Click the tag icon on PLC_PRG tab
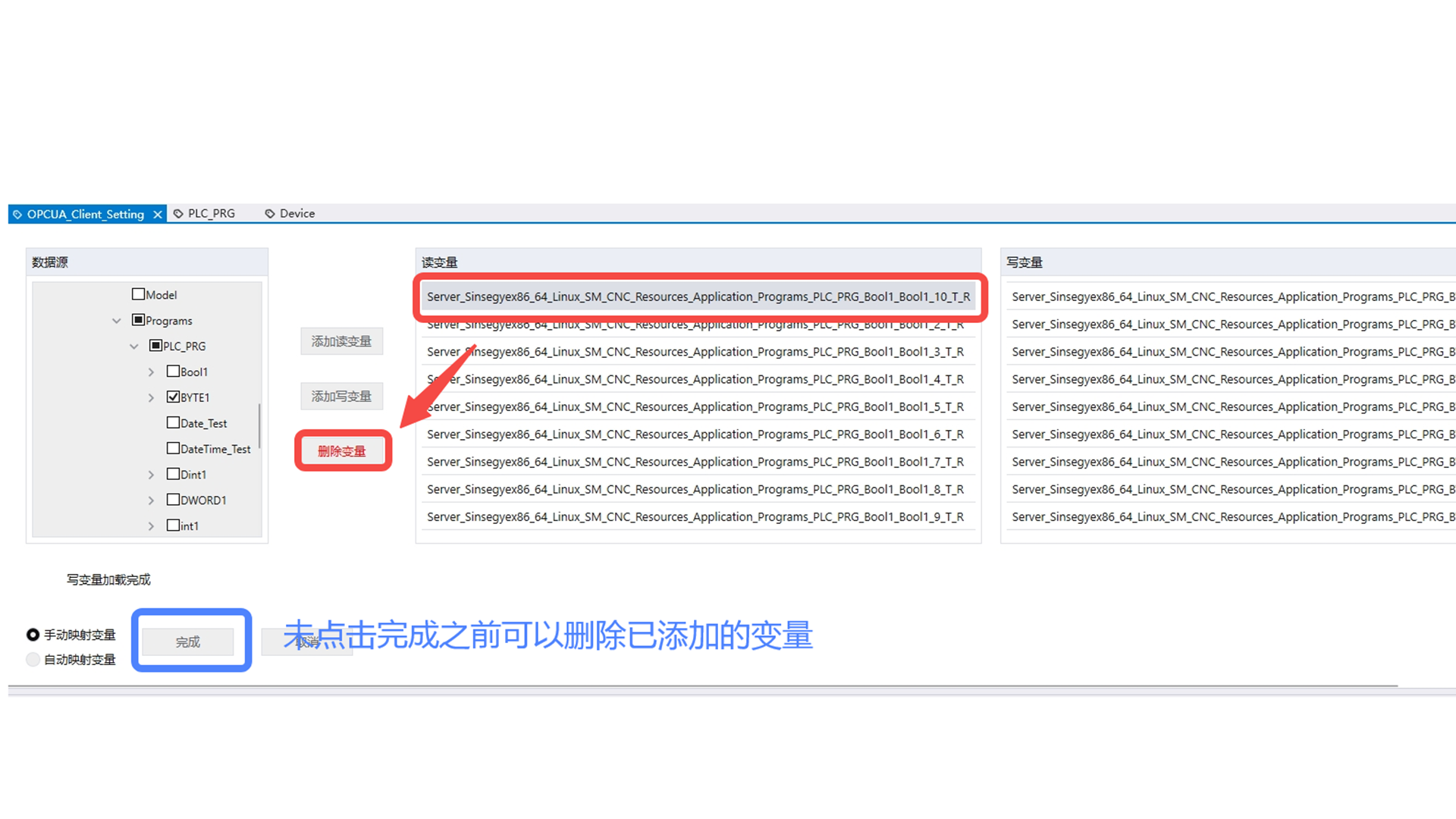The height and width of the screenshot is (819, 1456). [178, 214]
